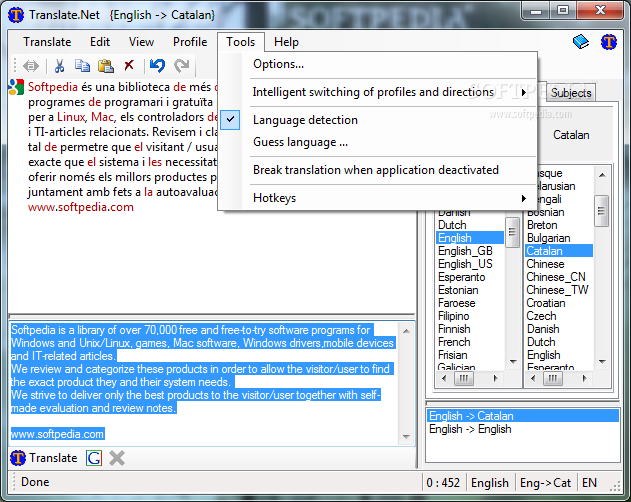Click the www.softpedia.com link in translation
Viewport: 631px width, 502px height.
coord(80,207)
